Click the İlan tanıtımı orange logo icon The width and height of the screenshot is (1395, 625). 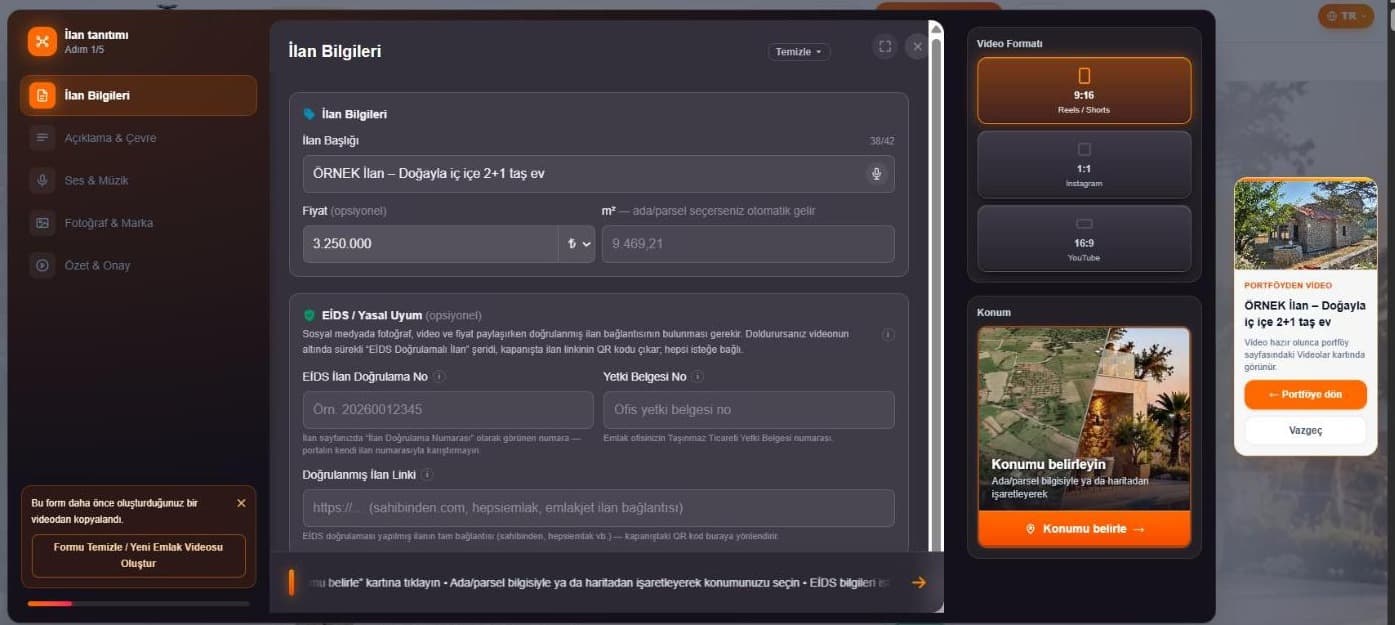point(41,41)
